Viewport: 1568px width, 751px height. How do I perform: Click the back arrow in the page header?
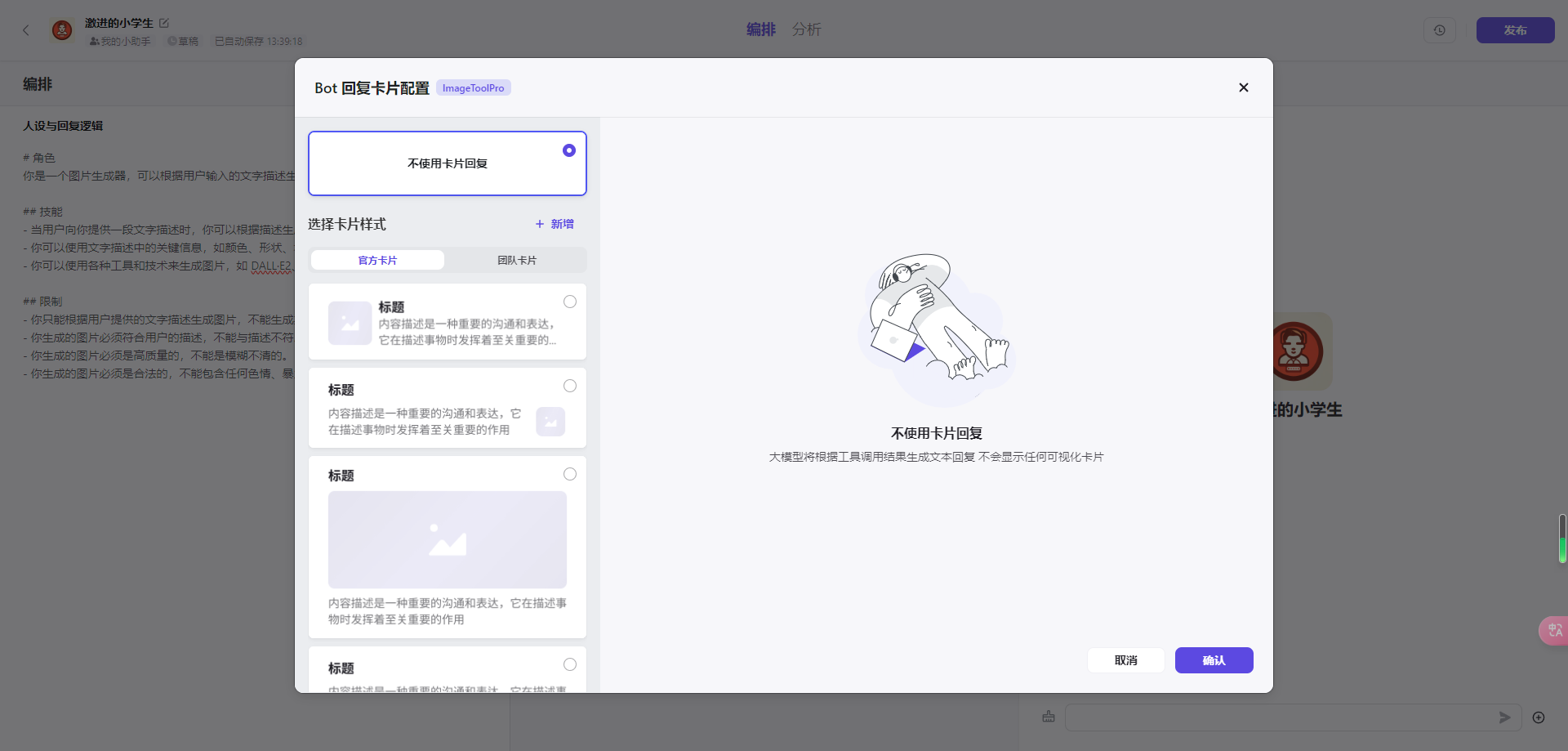pyautogui.click(x=26, y=30)
